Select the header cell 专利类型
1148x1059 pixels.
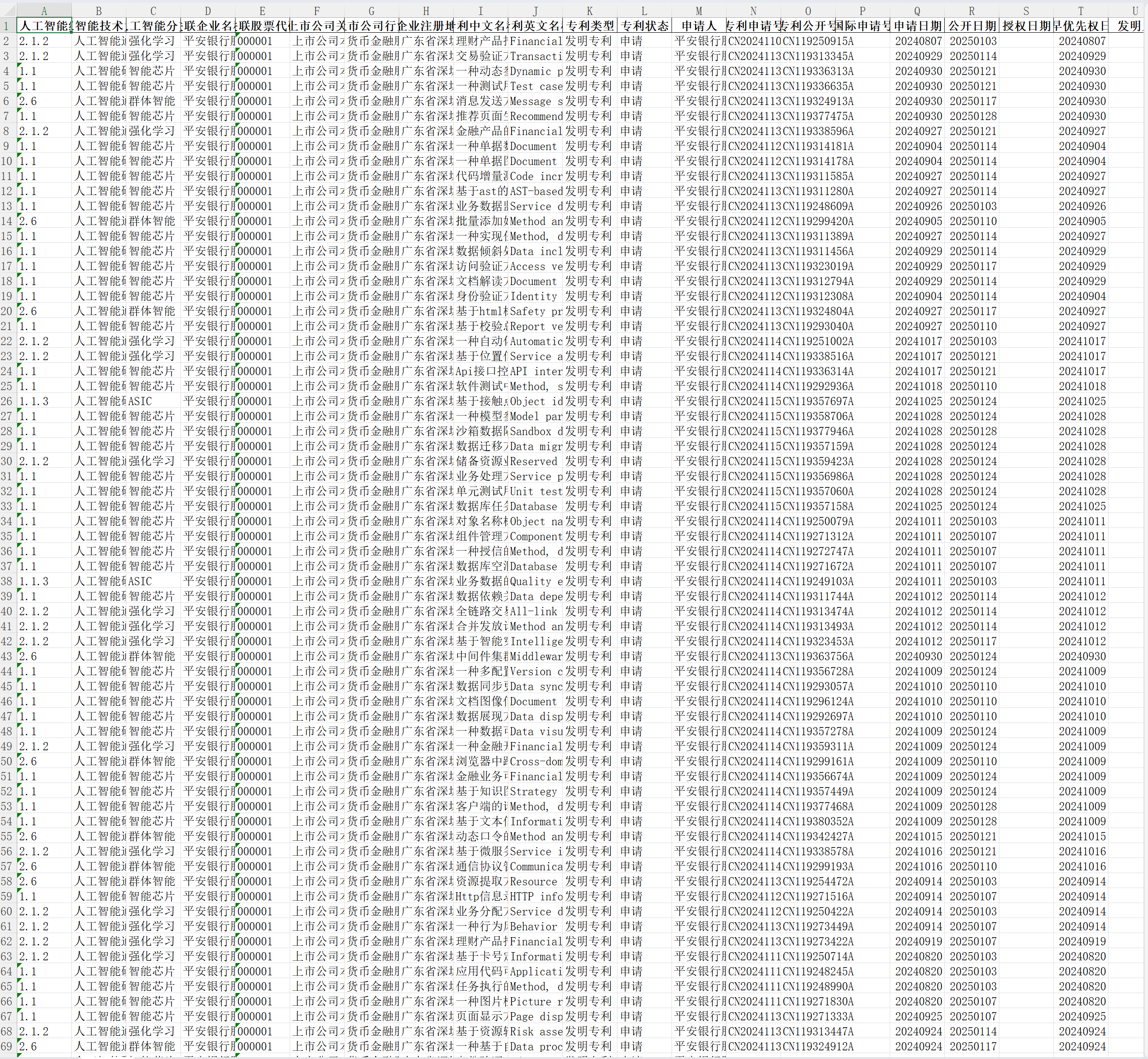pyautogui.click(x=590, y=26)
